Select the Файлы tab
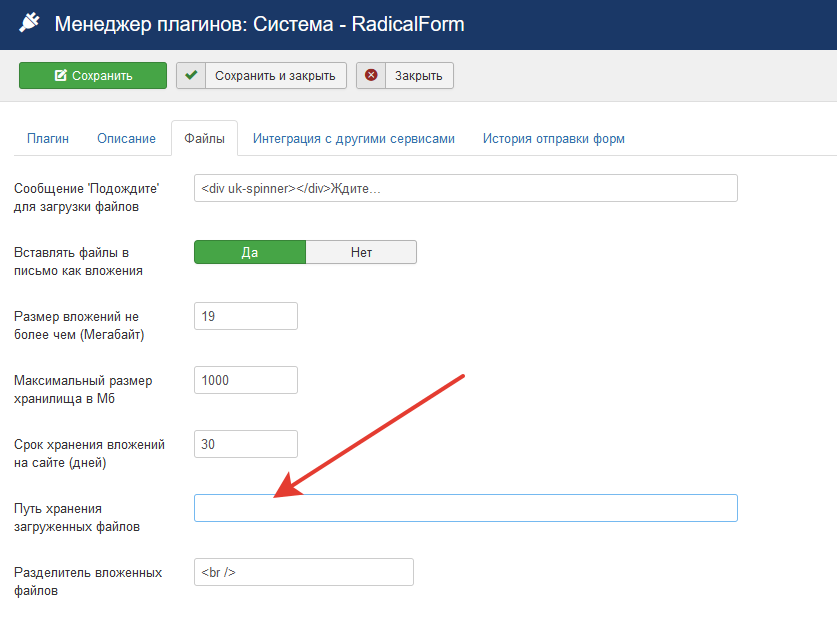This screenshot has width=837, height=617. [204, 139]
